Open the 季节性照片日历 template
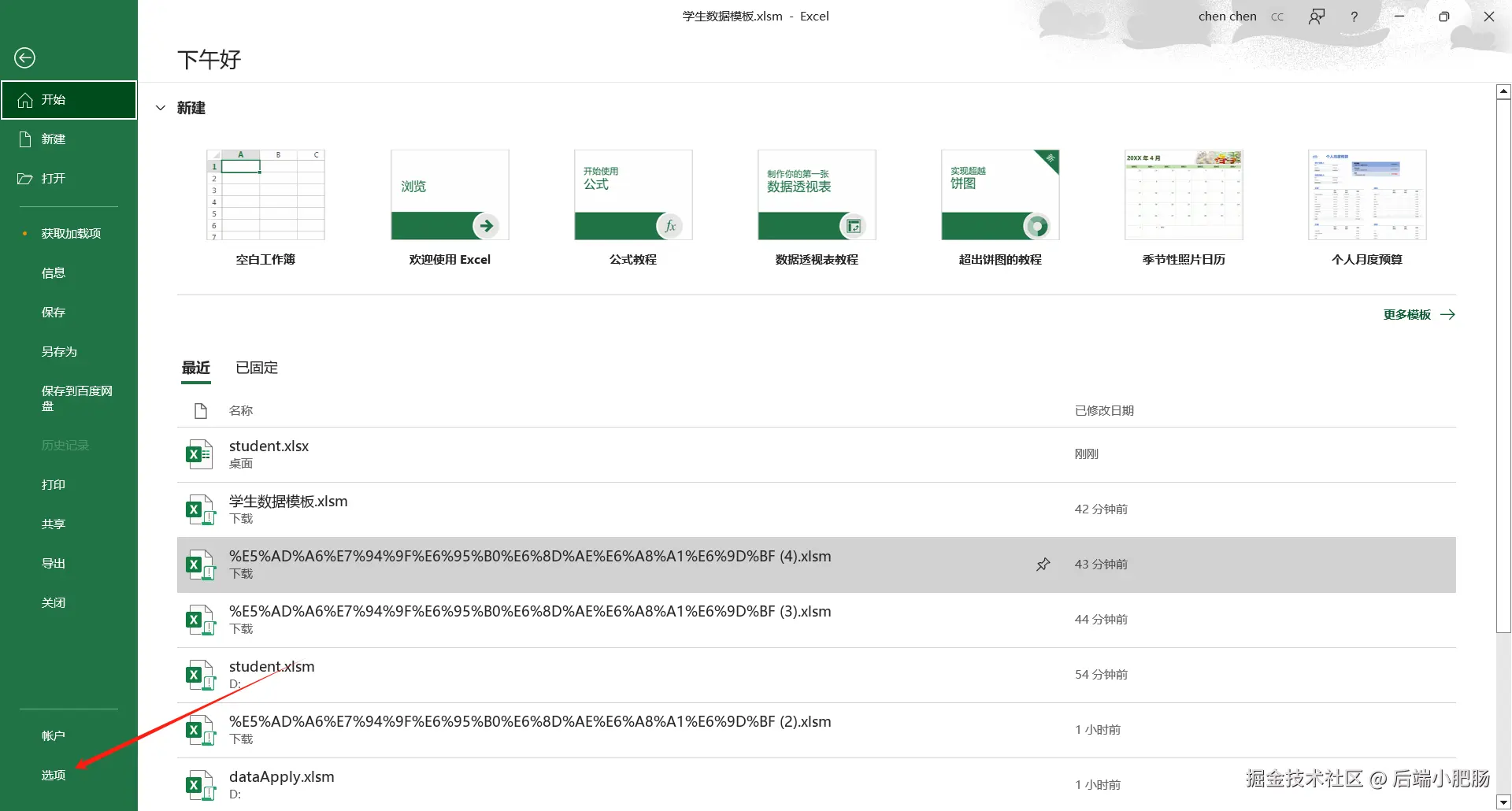This screenshot has height=811, width=1512. pos(1184,208)
